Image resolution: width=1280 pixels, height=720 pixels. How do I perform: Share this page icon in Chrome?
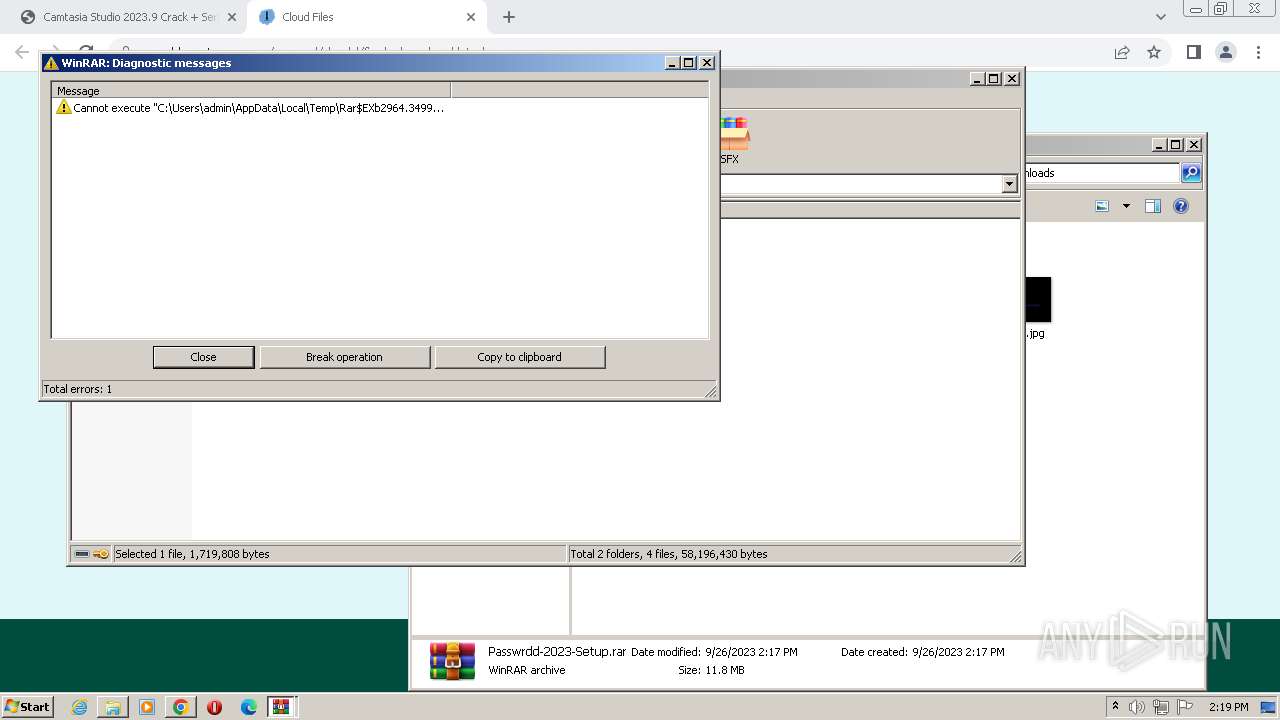(1122, 52)
